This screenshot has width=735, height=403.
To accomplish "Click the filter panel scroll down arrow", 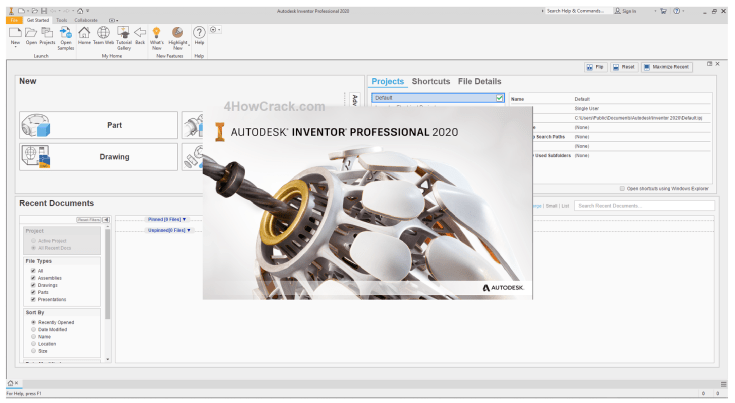I will point(108,359).
